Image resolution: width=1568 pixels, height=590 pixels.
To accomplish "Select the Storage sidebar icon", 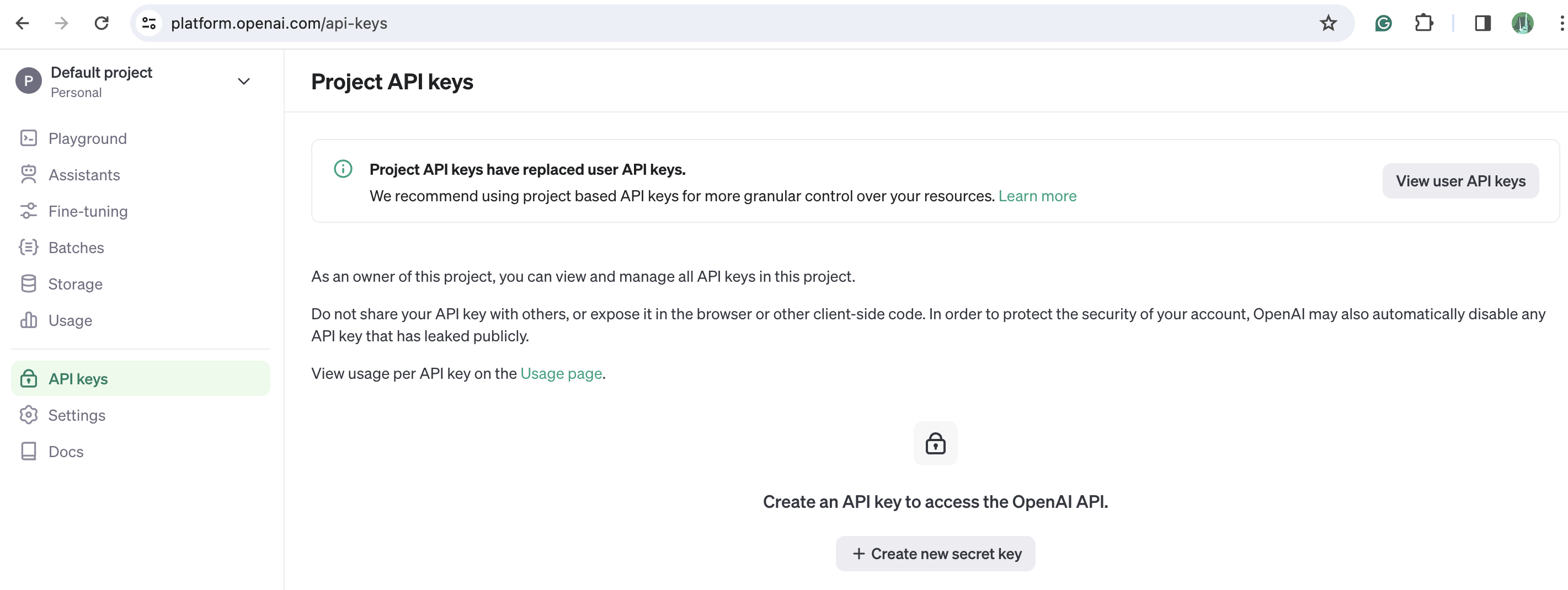I will click(29, 283).
